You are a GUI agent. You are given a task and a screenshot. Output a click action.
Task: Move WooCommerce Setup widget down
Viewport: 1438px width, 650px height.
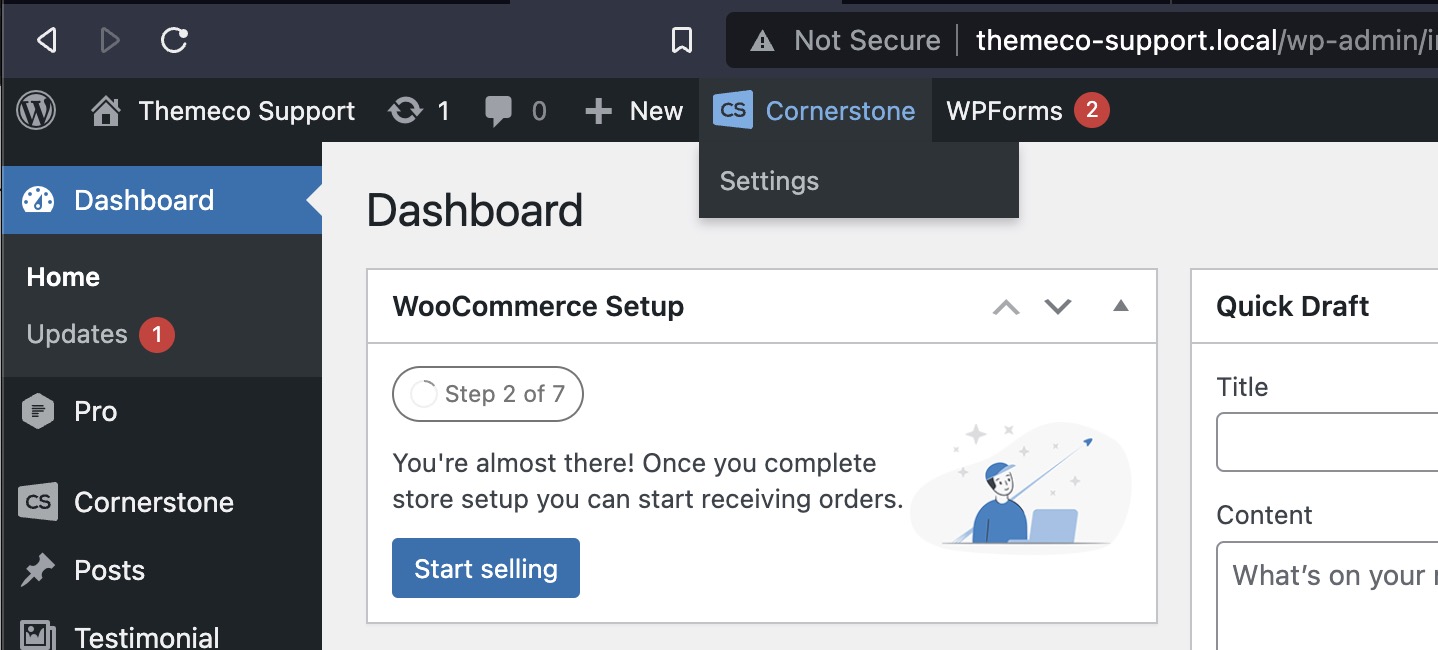[1058, 307]
